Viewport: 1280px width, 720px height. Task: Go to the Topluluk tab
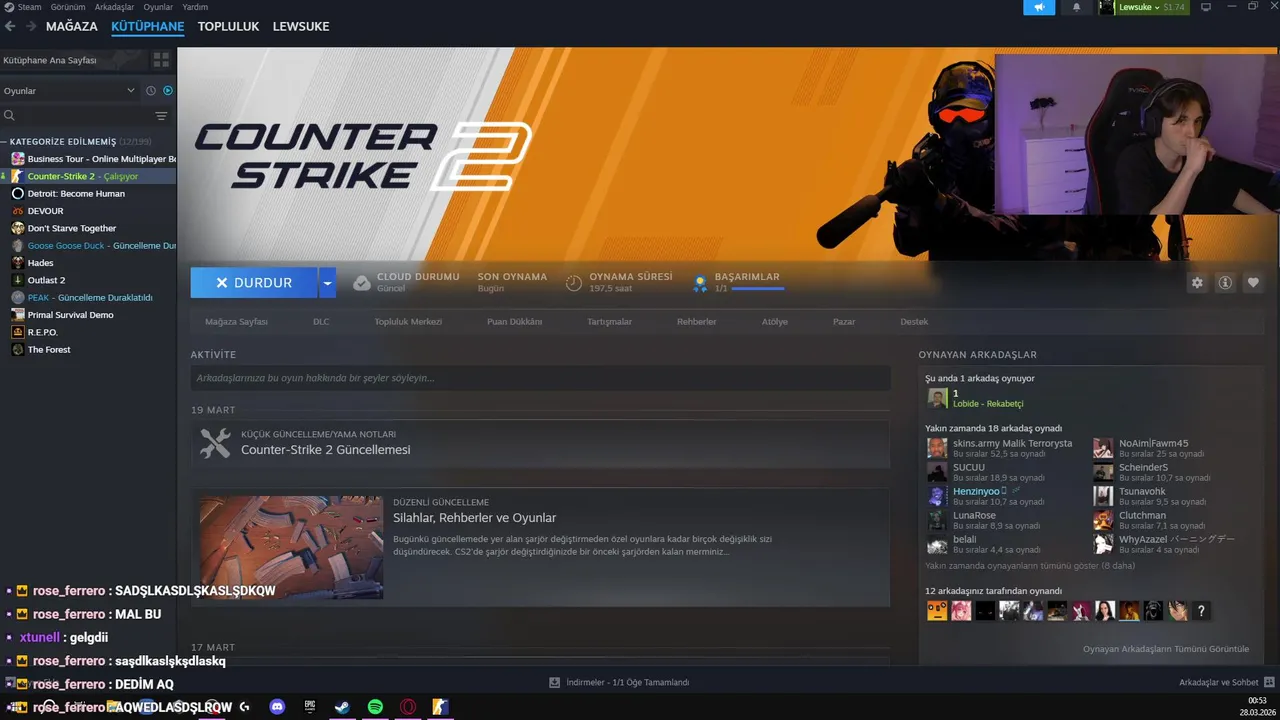click(x=228, y=27)
